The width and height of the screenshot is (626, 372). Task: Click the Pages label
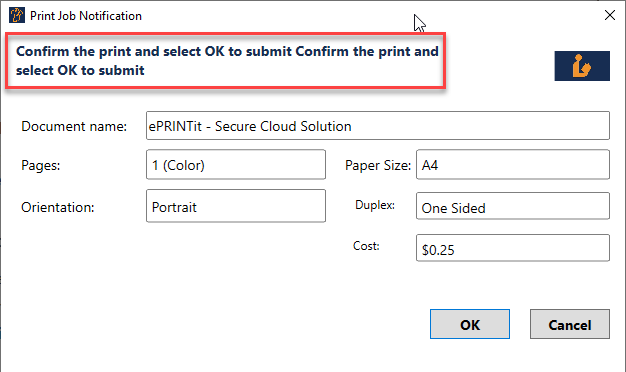click(41, 165)
